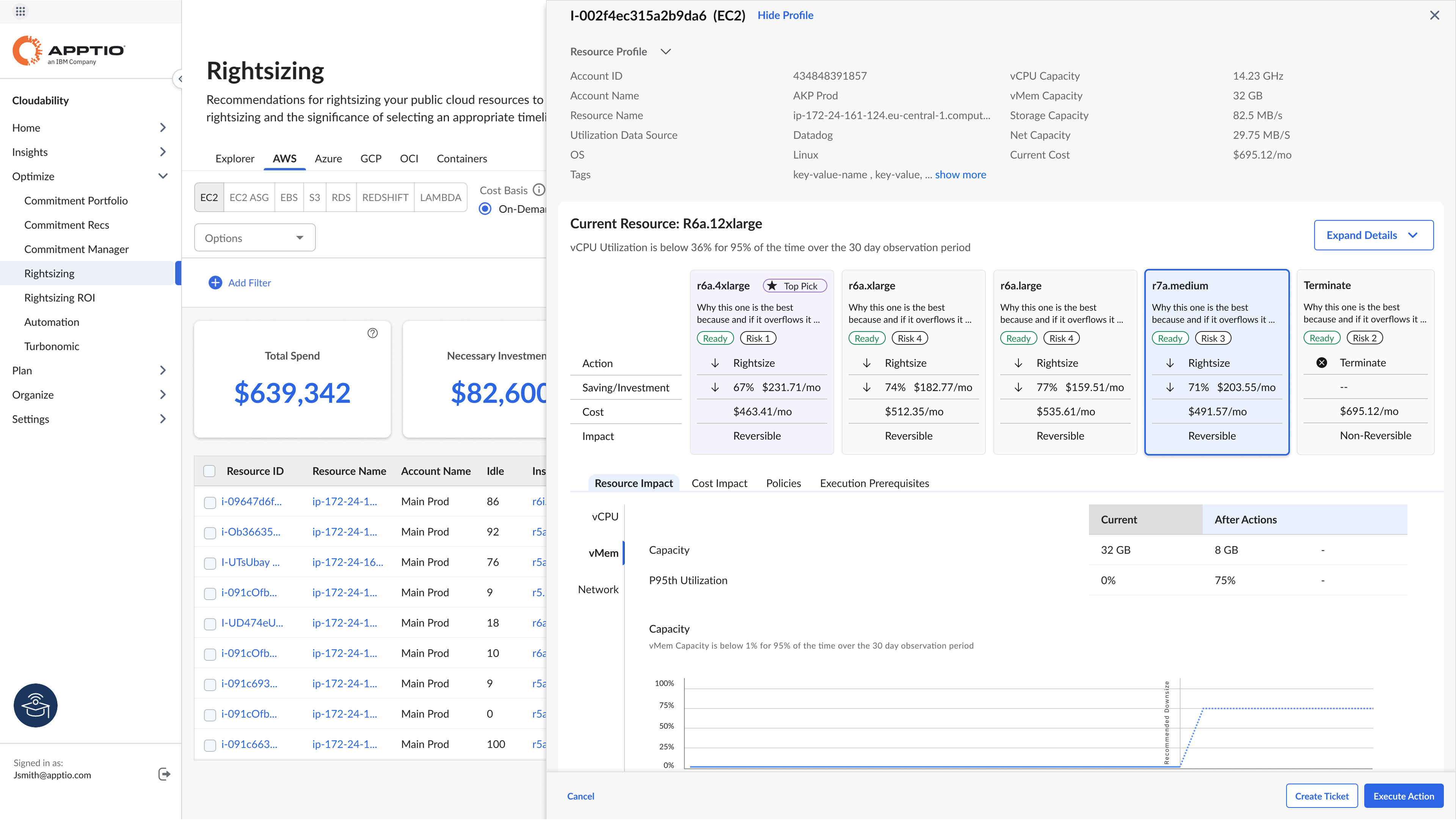Select the Network metric tab
1456x820 pixels.
click(x=598, y=589)
